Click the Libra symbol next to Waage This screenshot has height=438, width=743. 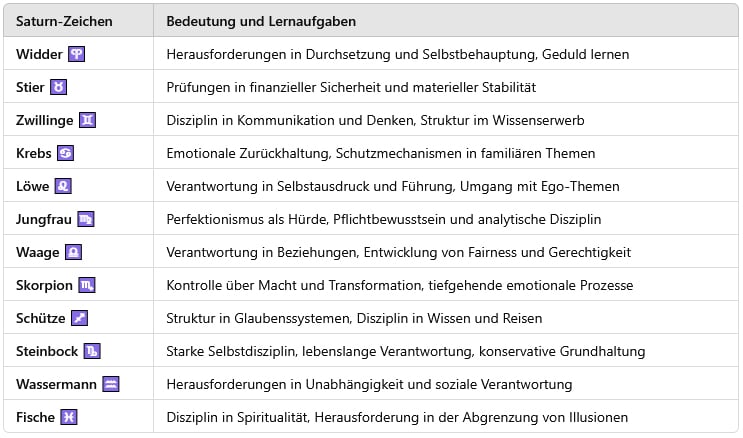(73, 252)
